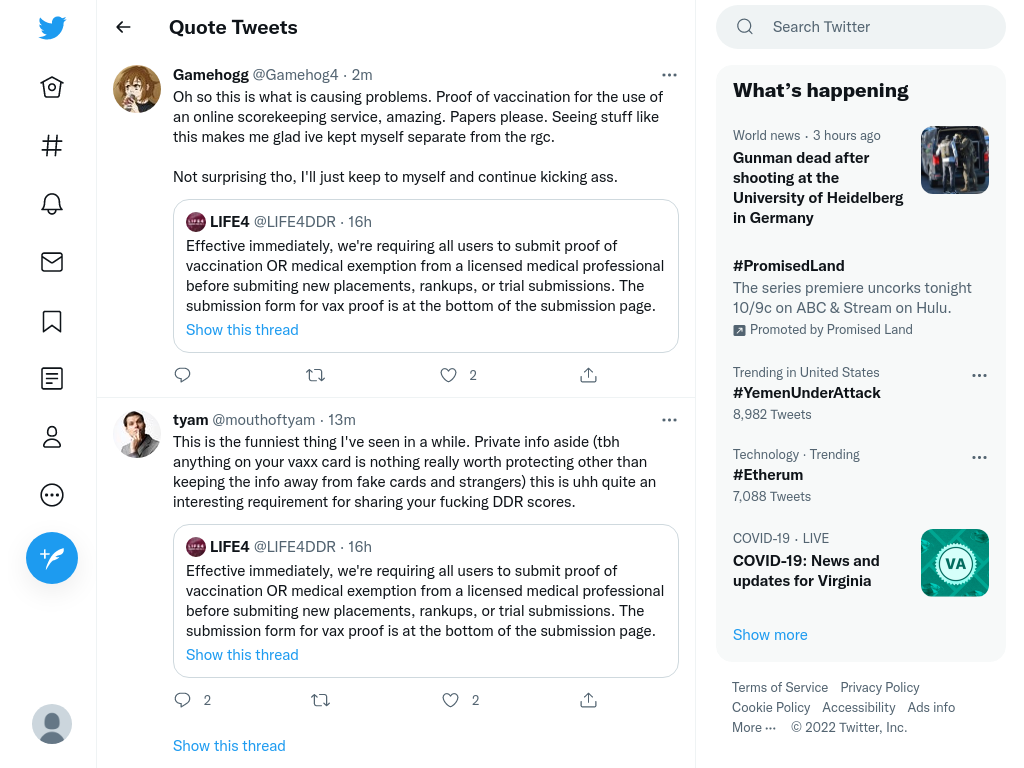Image resolution: width=1024 pixels, height=768 pixels.
Task: Click the compose Tweet feather button
Action: coord(52,558)
